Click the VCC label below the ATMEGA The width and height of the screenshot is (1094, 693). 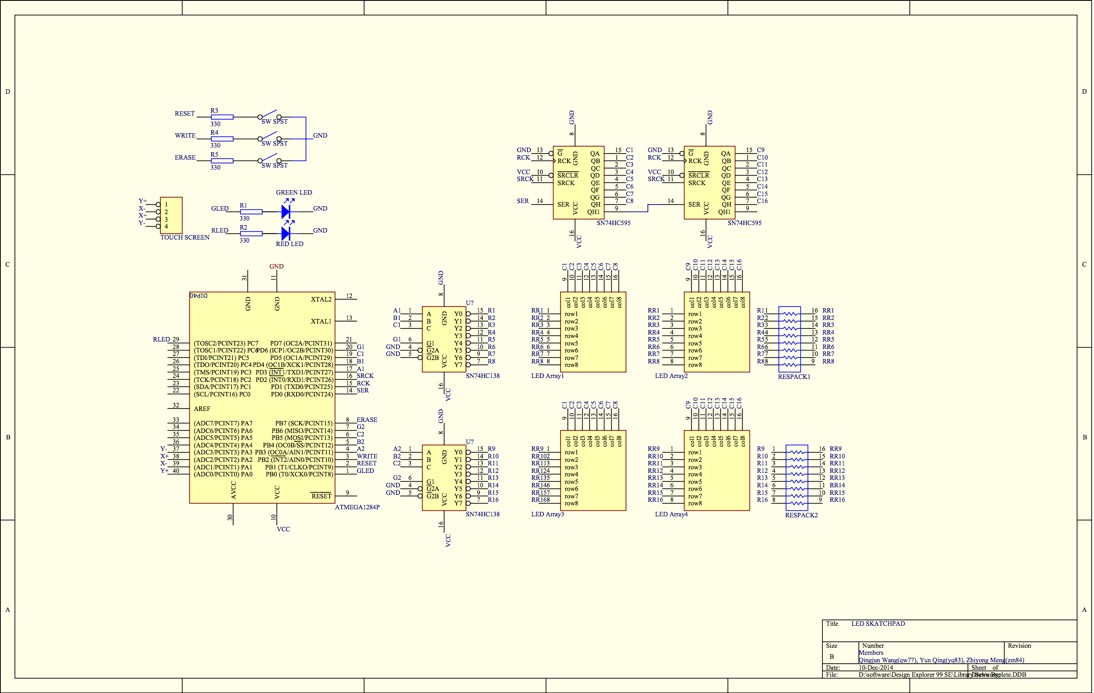click(x=283, y=530)
